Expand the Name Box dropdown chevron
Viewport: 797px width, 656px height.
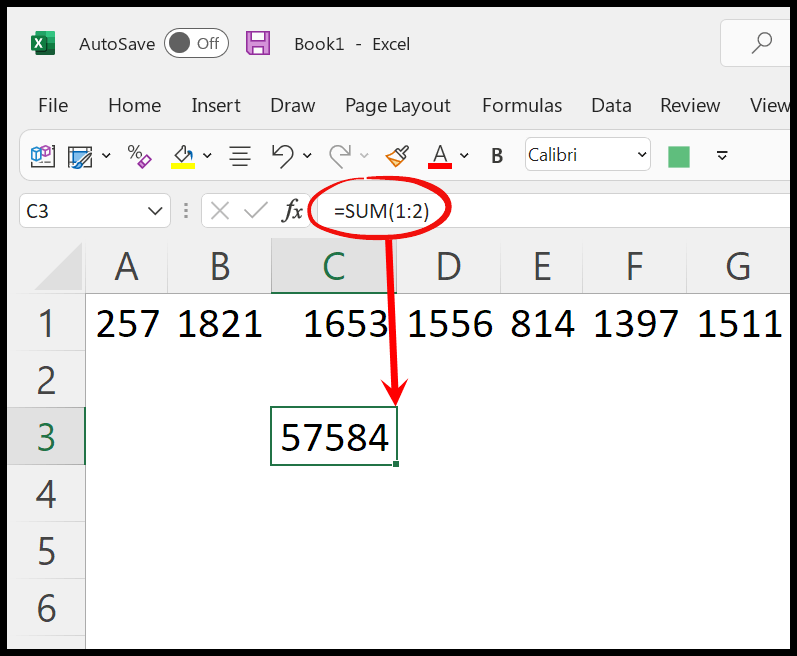coord(155,210)
